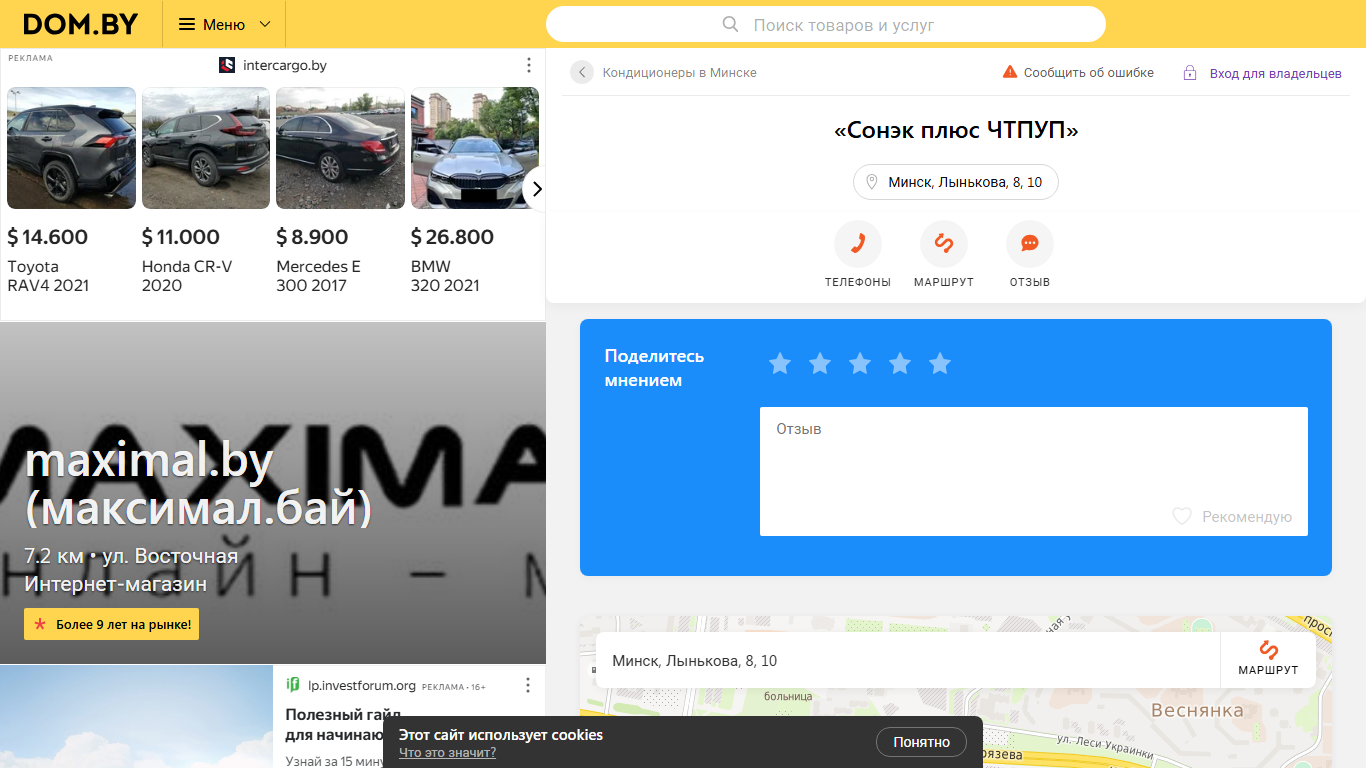Rate two stars in review form
Image resolution: width=1366 pixels, height=768 pixels.
point(820,364)
